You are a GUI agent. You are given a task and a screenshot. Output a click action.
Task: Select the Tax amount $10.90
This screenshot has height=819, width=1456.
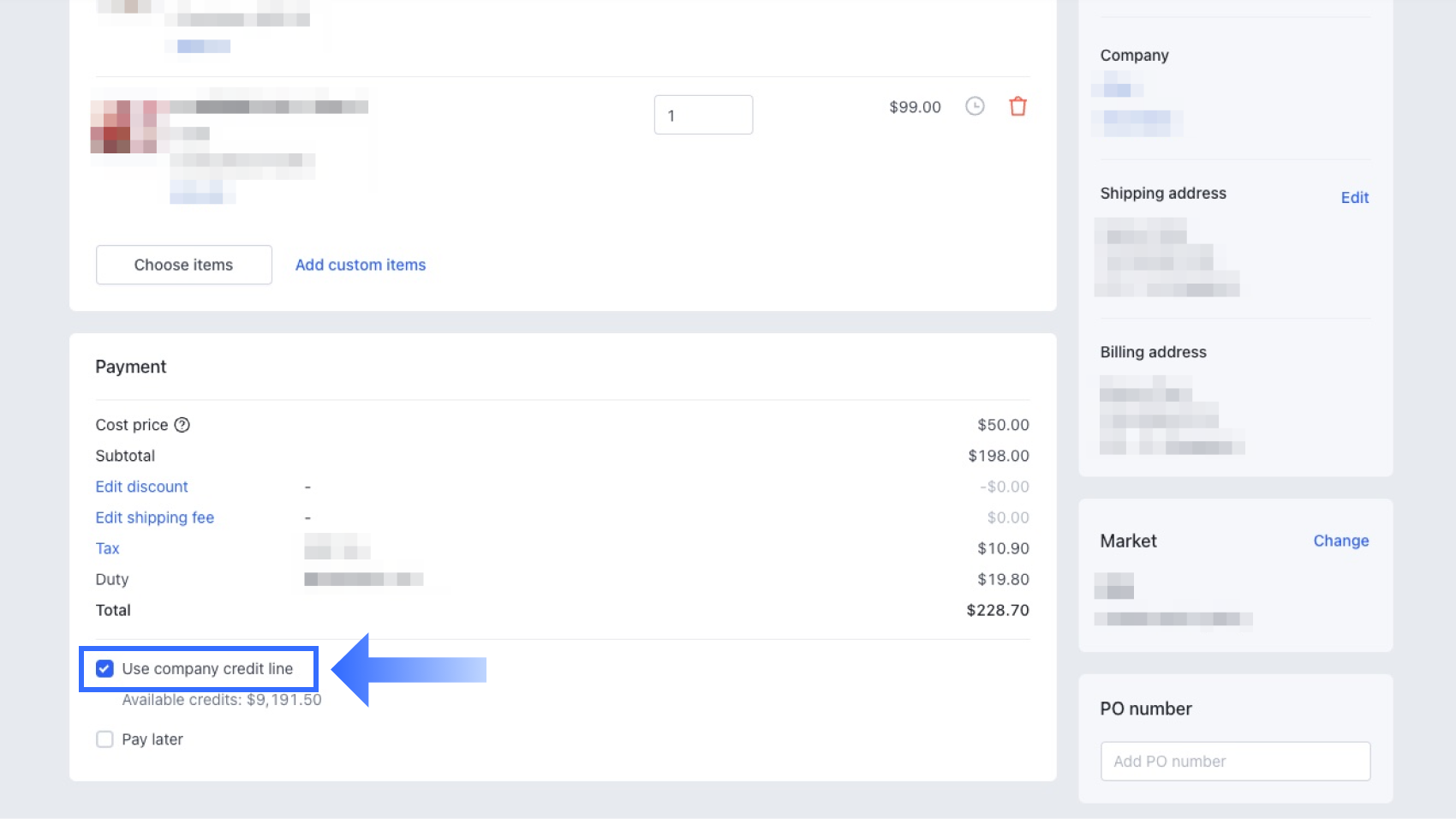tap(1004, 548)
